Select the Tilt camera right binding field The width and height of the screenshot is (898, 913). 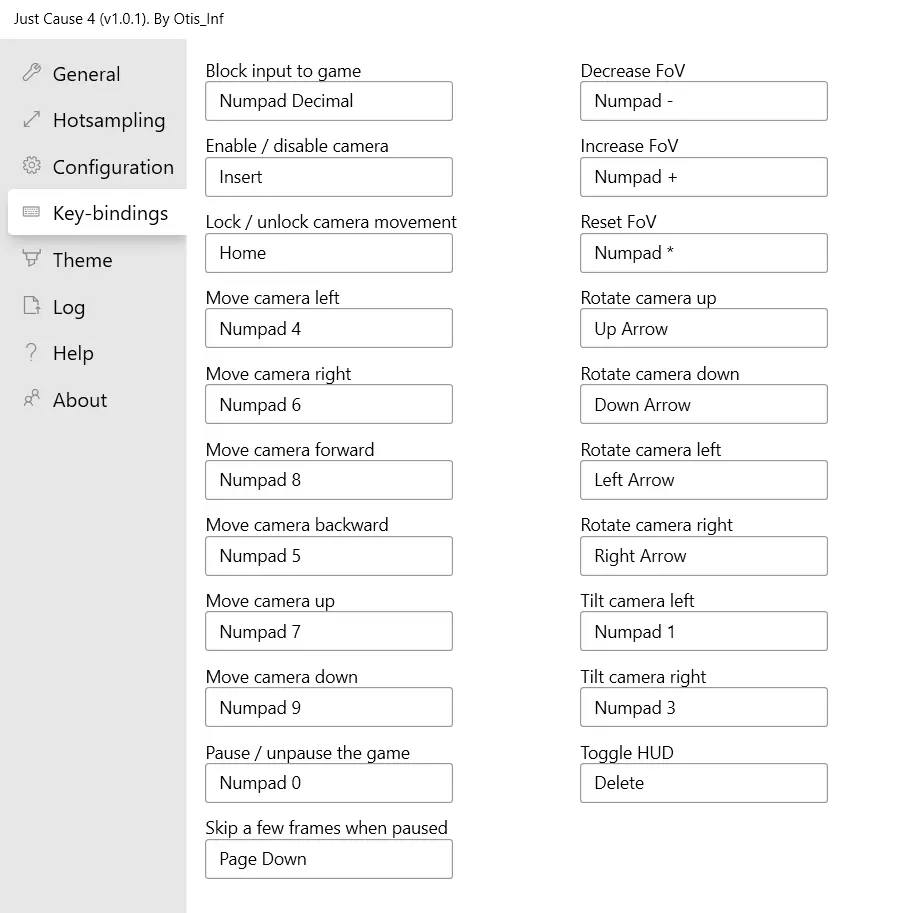tap(703, 708)
